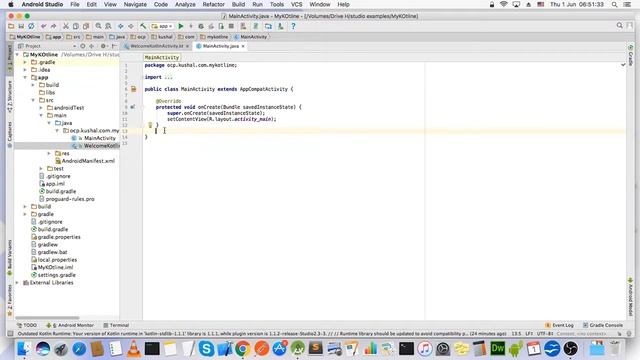Open the Gradle Console
This screenshot has width=640, height=360.
[x=603, y=325]
